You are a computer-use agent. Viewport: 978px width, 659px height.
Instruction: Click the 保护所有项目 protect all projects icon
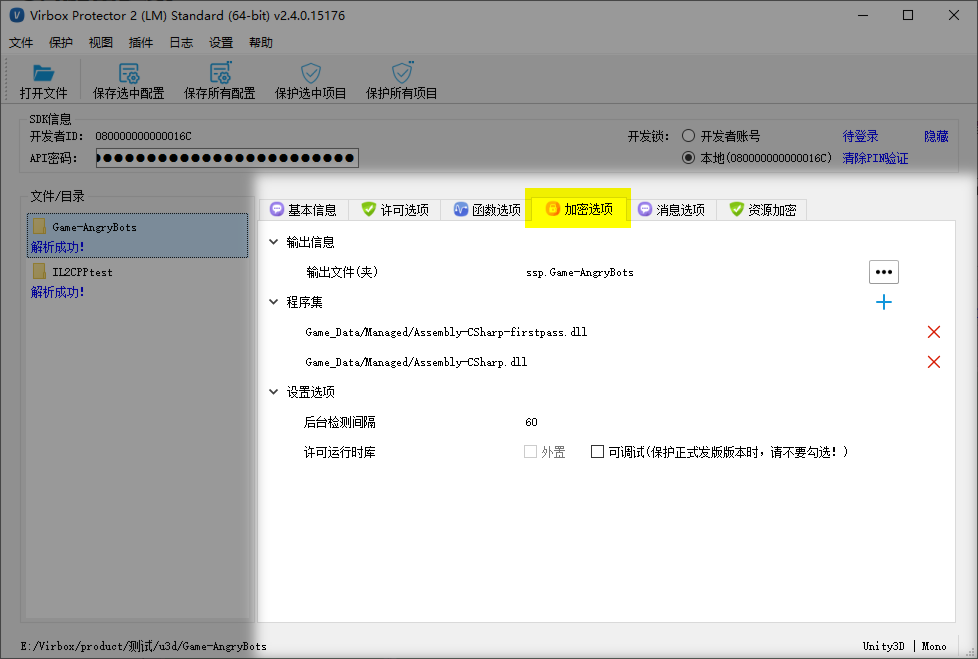pyautogui.click(x=402, y=72)
